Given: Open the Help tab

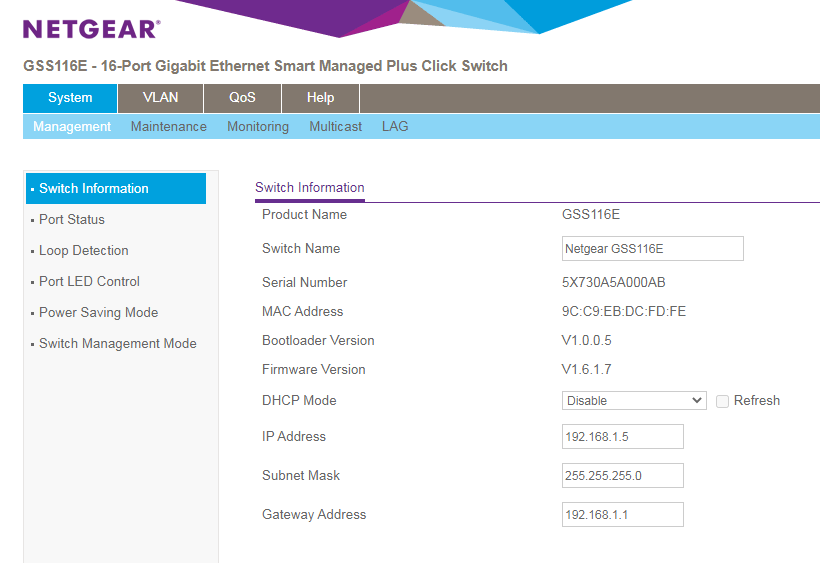Looking at the screenshot, I should coord(320,98).
